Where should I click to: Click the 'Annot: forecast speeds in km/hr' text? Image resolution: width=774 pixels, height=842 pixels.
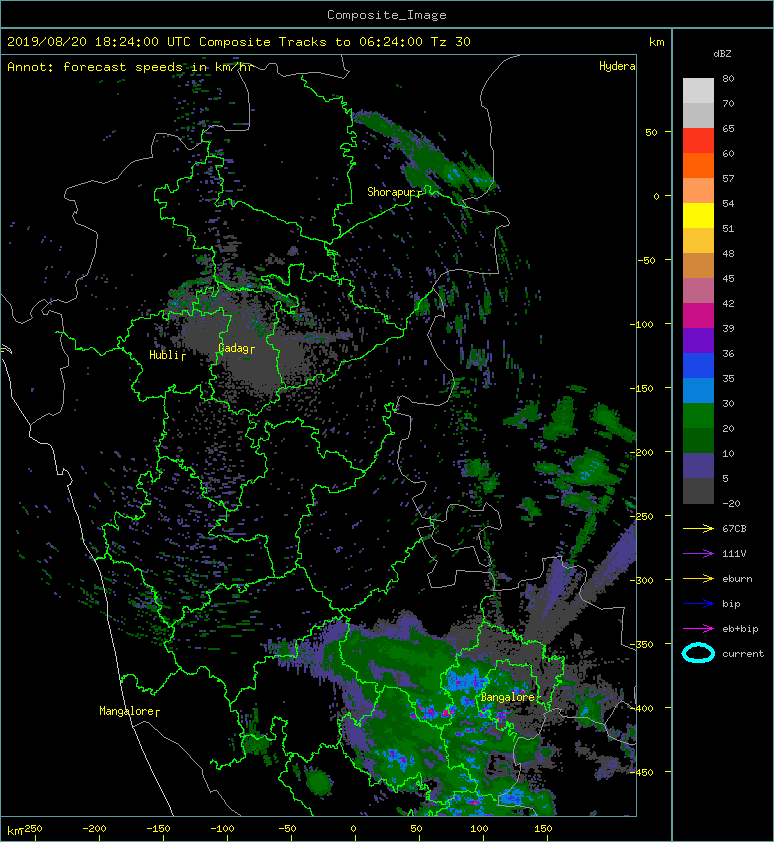click(x=130, y=67)
